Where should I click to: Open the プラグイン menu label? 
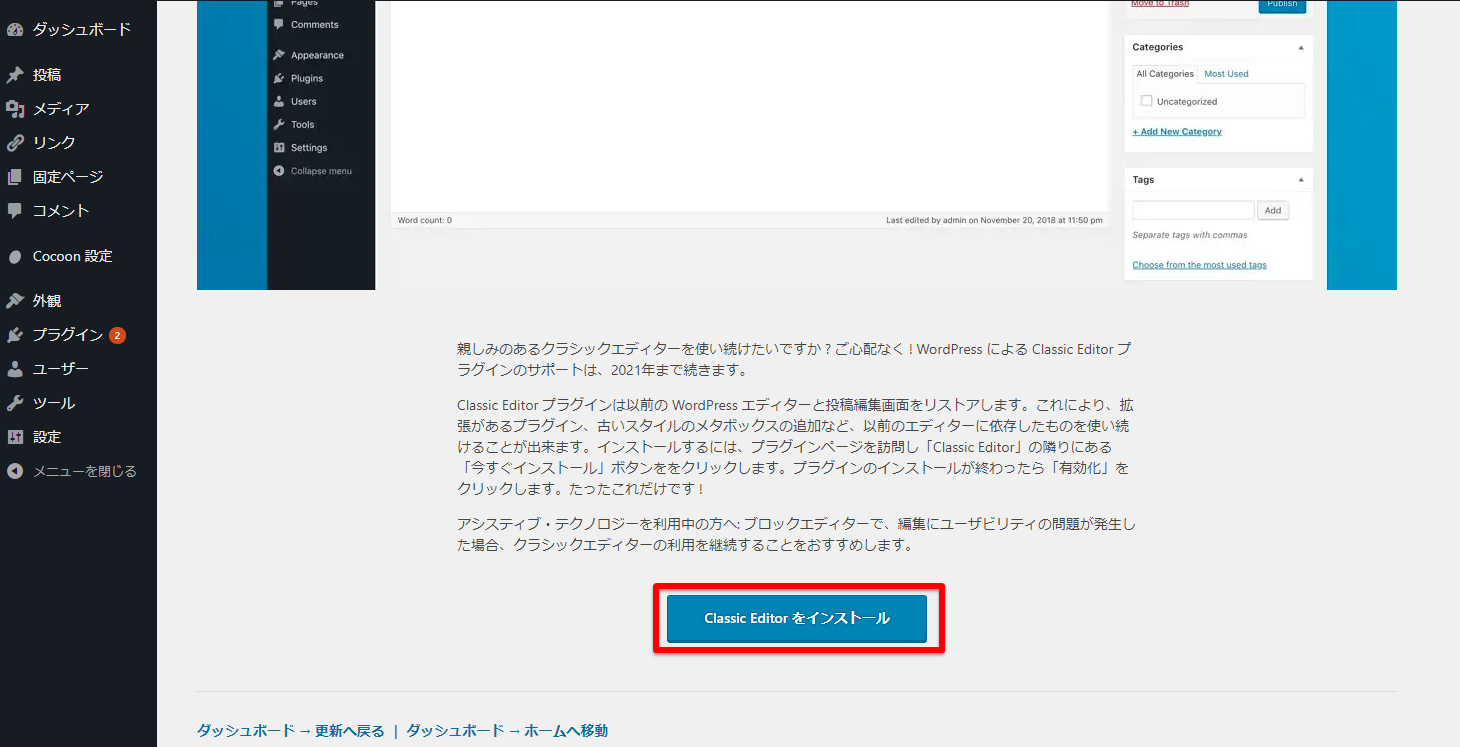tap(68, 335)
